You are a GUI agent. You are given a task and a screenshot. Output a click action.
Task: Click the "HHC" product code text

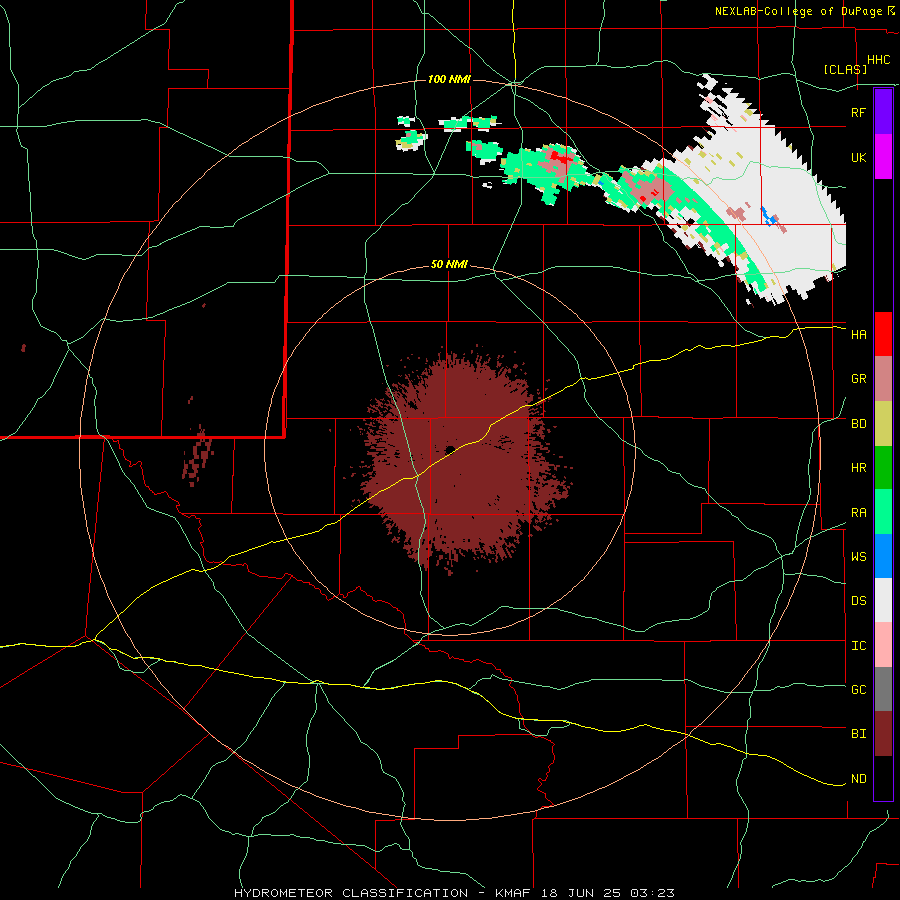pyautogui.click(x=878, y=60)
